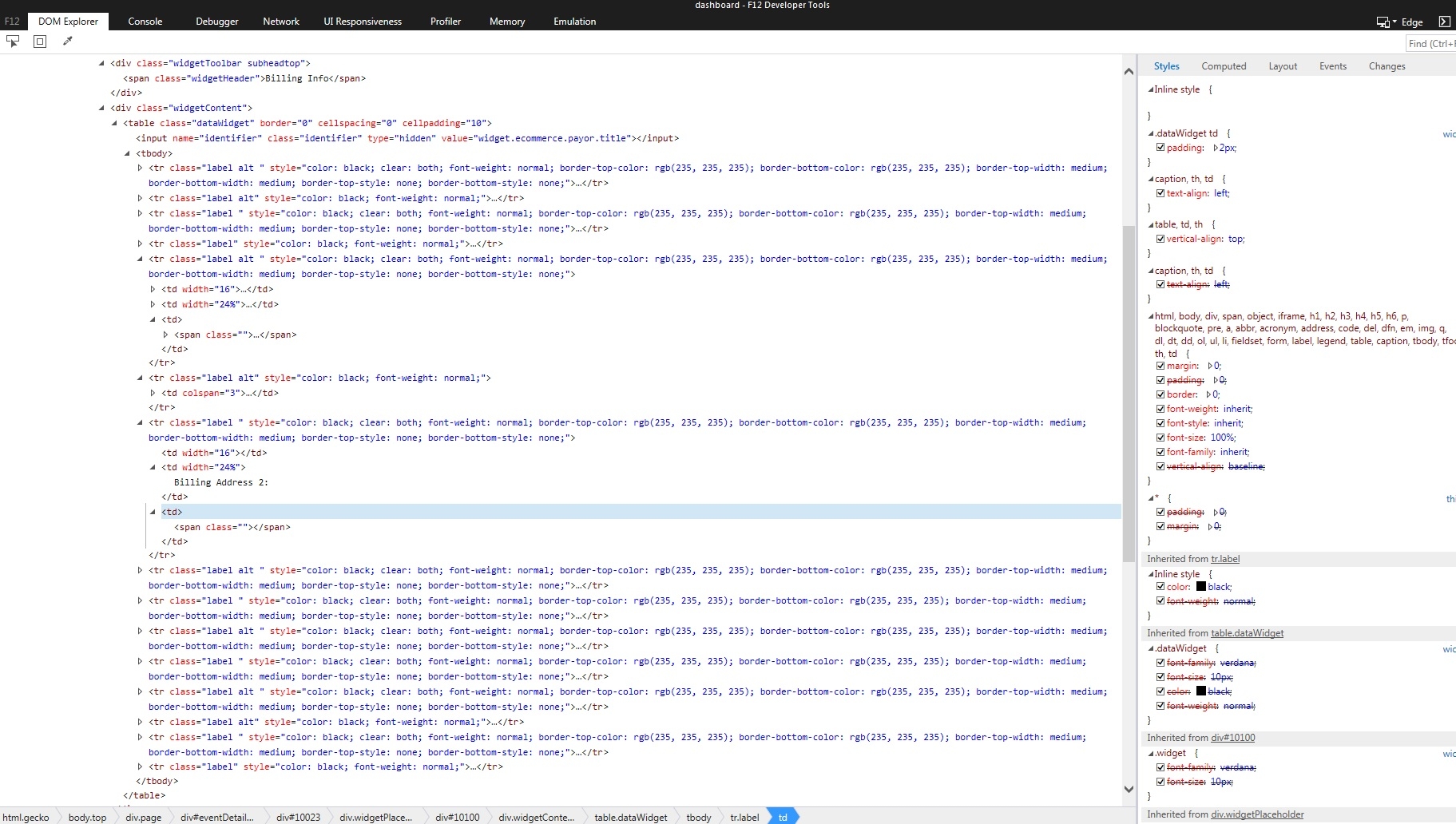This screenshot has height=824, width=1456.
Task: Toggle the font-family verdana checkbox under .dataWidget
Action: (1160, 663)
